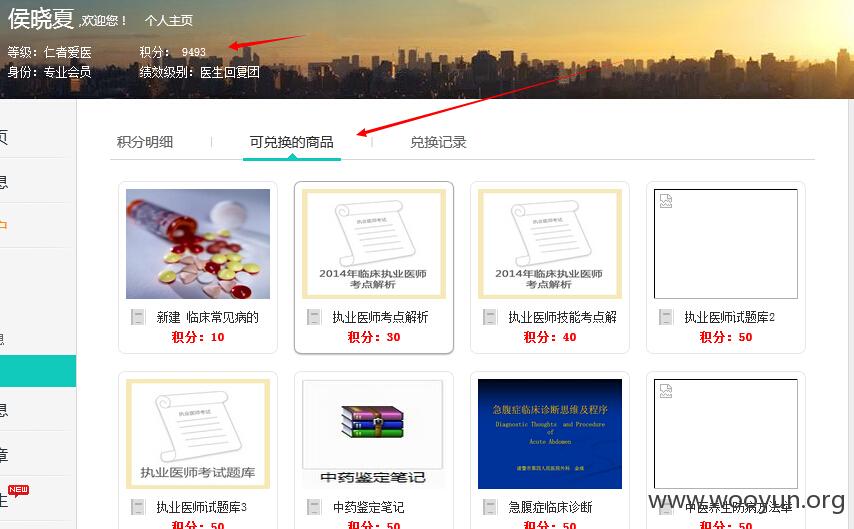Switch to the 积分明细 tab
The width and height of the screenshot is (854, 529).
(x=145, y=142)
